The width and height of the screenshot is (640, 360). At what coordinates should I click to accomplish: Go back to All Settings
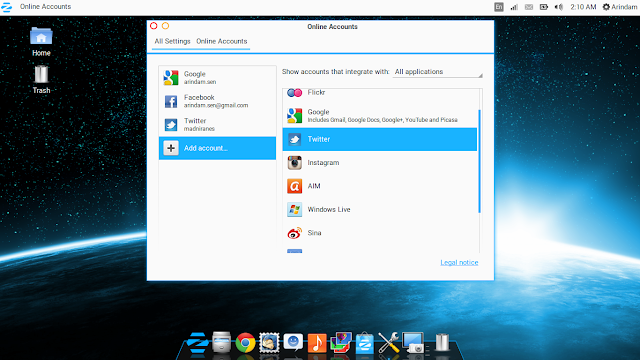[x=172, y=41]
